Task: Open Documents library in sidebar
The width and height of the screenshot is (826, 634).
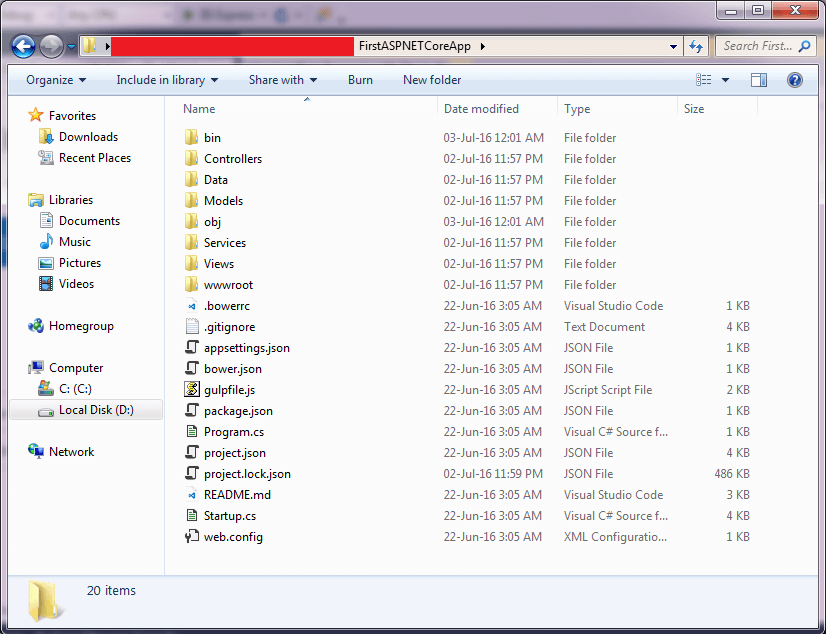Action: [89, 221]
